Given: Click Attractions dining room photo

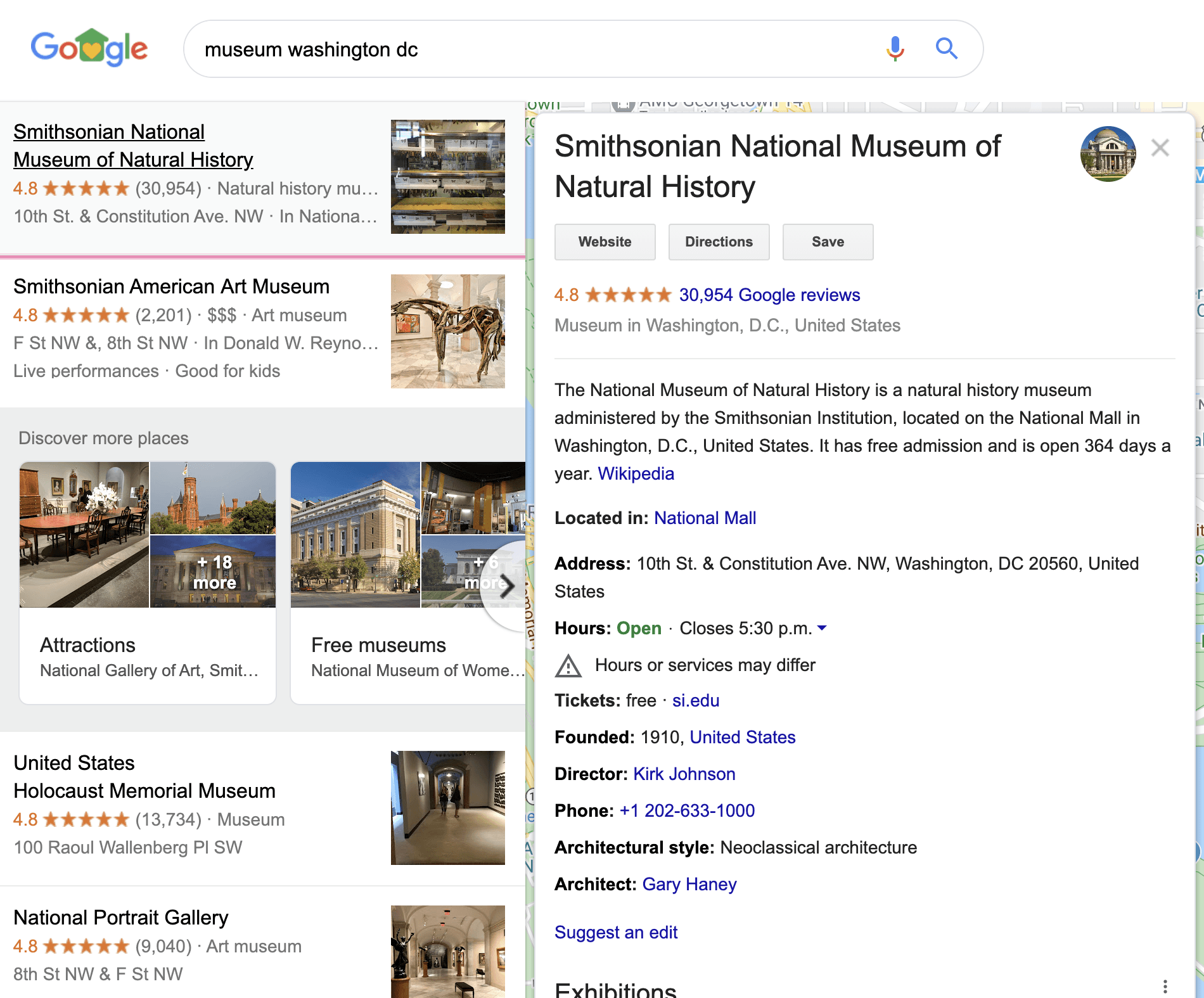Looking at the screenshot, I should (84, 535).
